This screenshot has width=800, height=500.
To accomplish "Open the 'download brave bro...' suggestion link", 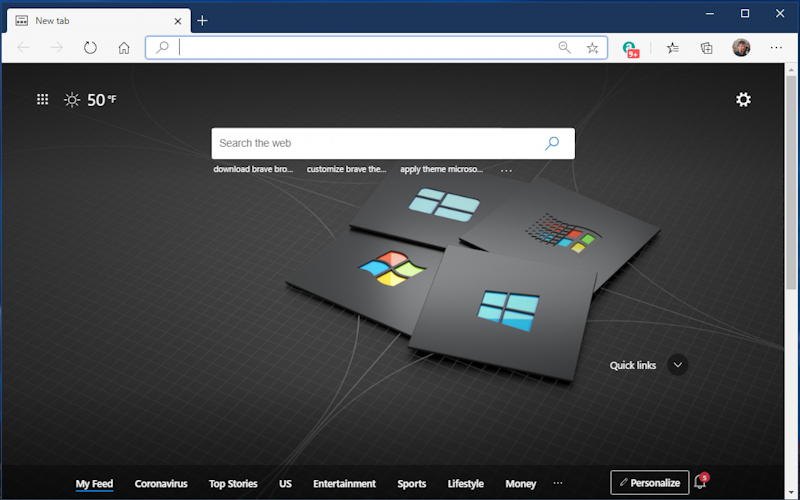I will 253,169.
